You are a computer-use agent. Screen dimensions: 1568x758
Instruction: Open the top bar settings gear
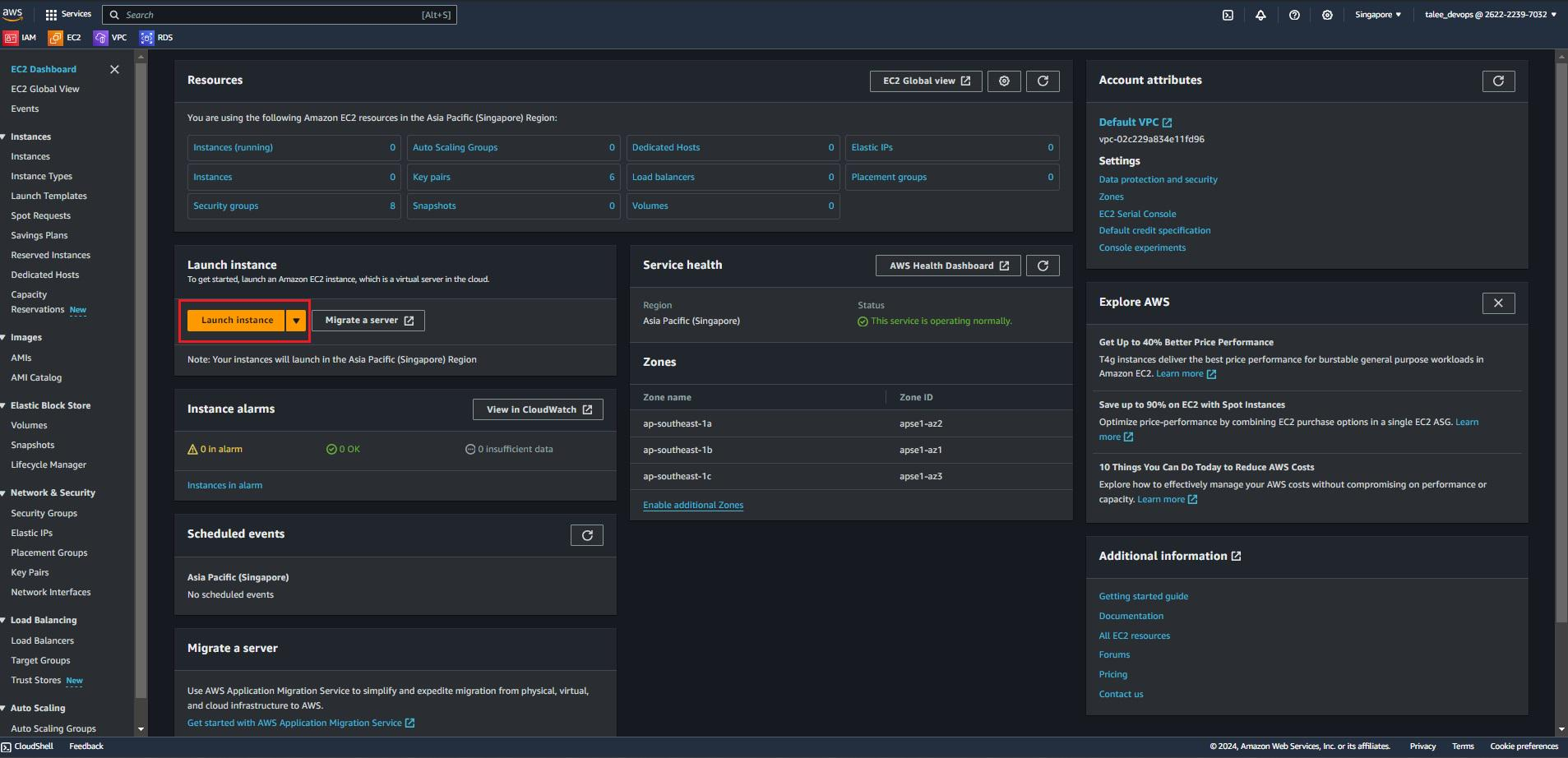[1327, 15]
